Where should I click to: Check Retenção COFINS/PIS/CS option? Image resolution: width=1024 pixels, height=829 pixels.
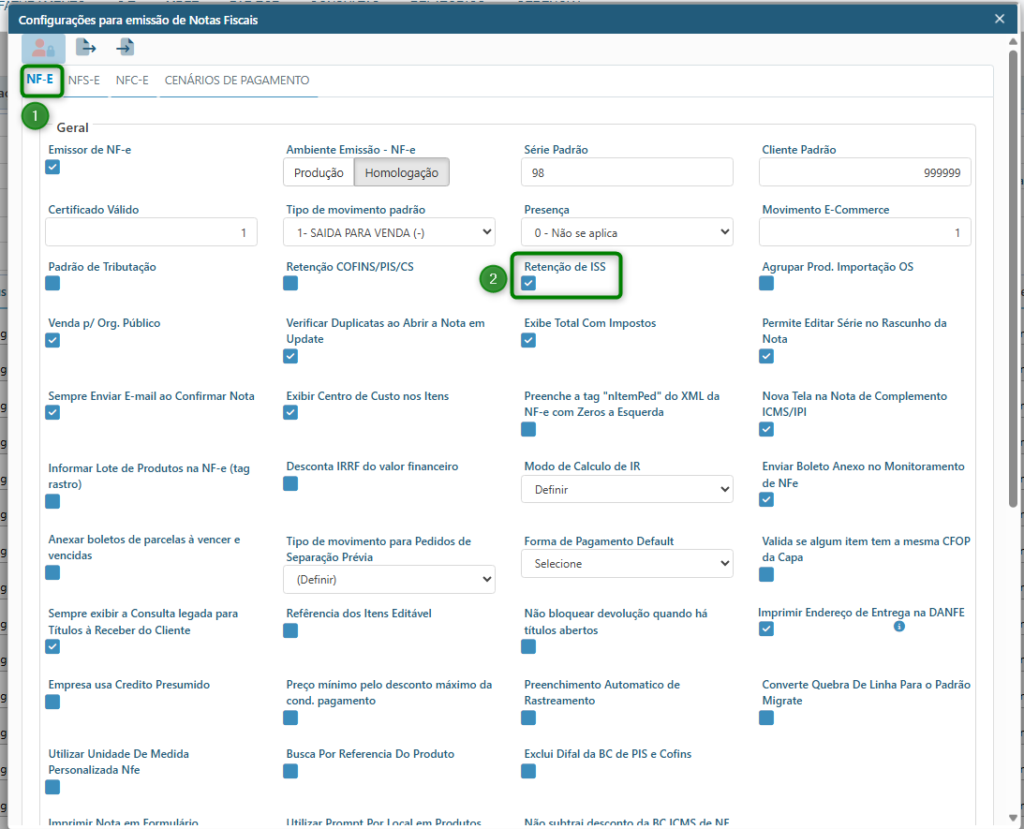(x=290, y=284)
